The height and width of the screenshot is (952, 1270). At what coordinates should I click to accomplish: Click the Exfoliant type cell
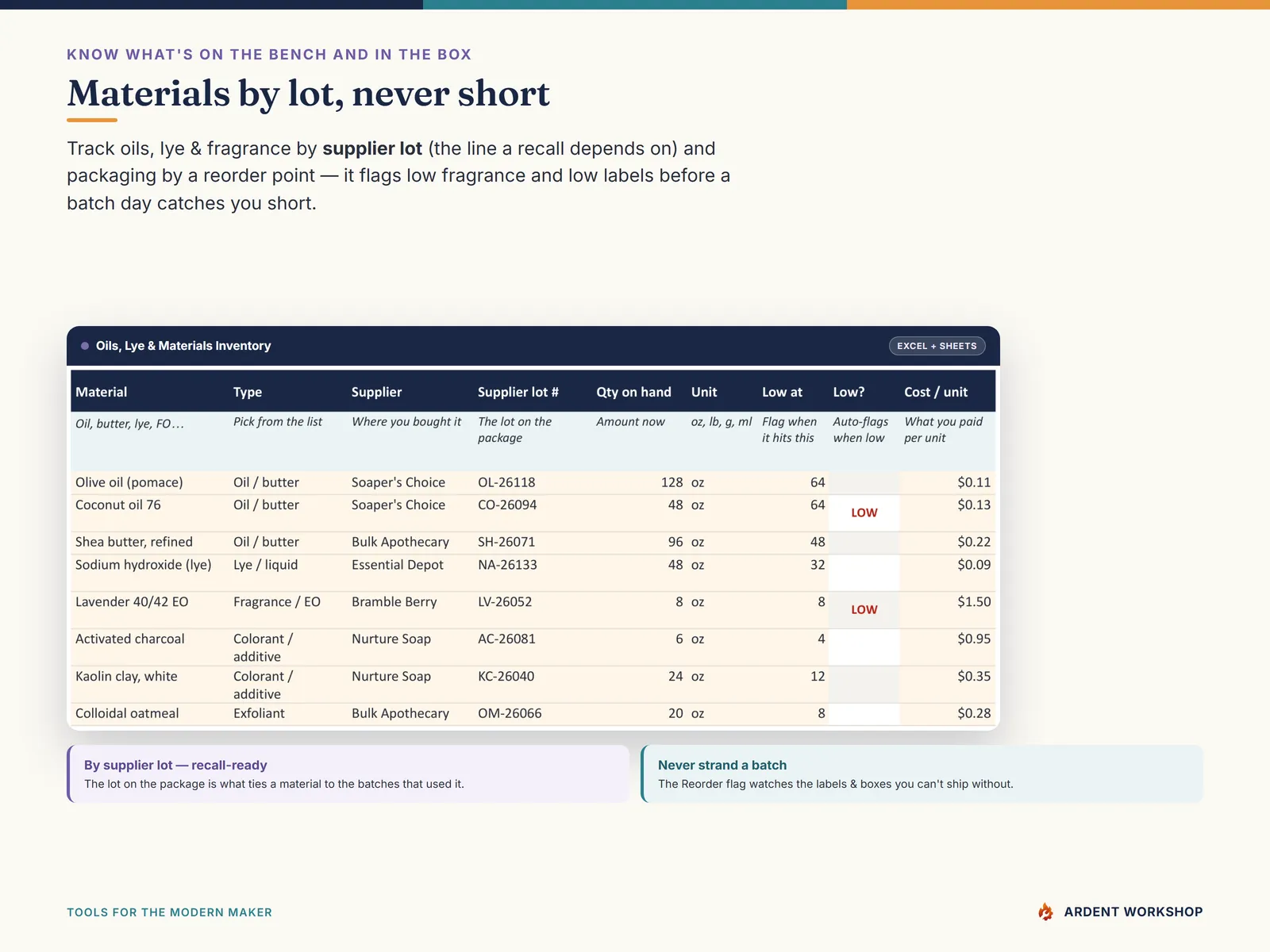point(259,713)
